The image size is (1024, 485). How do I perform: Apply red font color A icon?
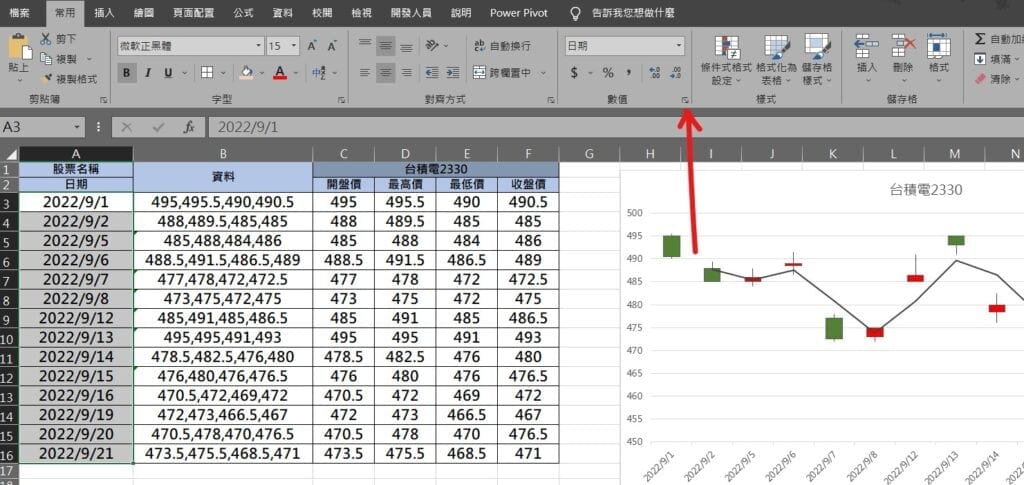[x=280, y=72]
